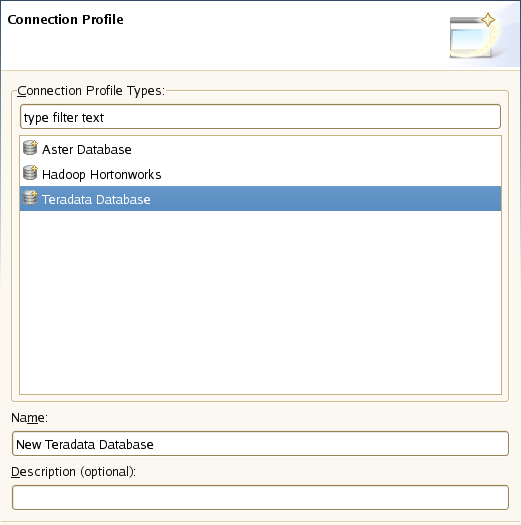Select Aster Database profile type
Screen dimensions: 521x525
(x=87, y=150)
